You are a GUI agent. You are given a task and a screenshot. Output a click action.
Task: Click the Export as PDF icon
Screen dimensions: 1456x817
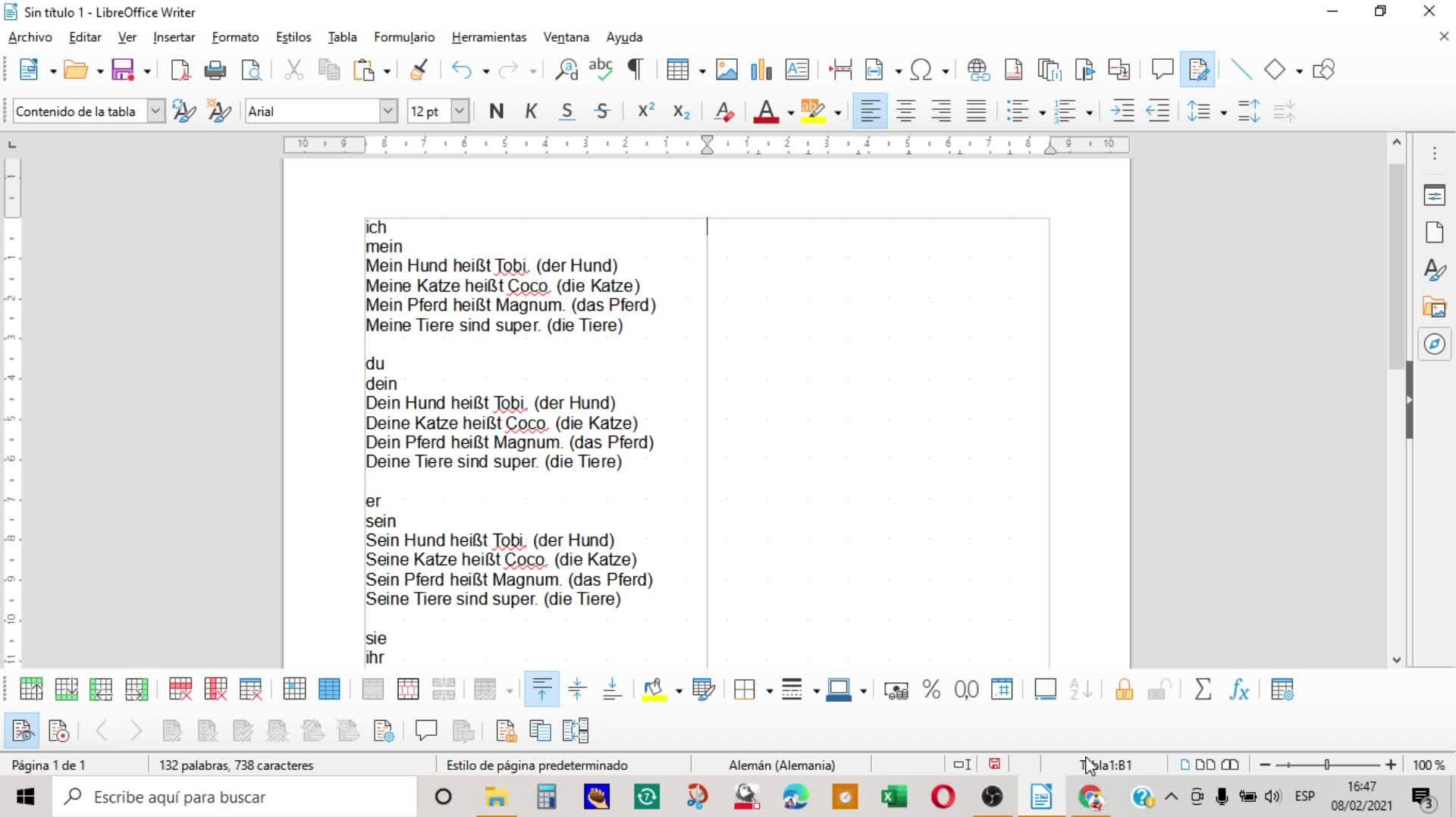click(x=180, y=70)
